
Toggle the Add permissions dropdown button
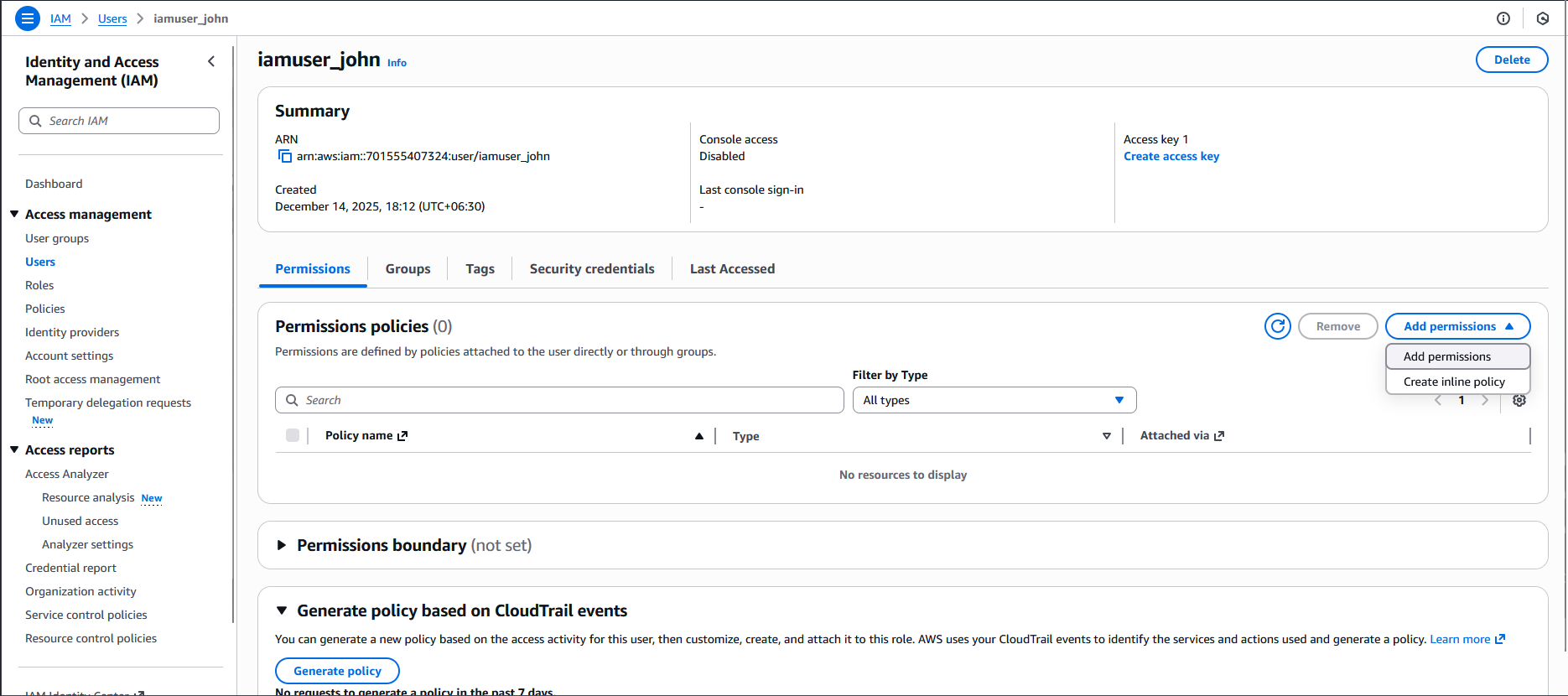point(1458,326)
